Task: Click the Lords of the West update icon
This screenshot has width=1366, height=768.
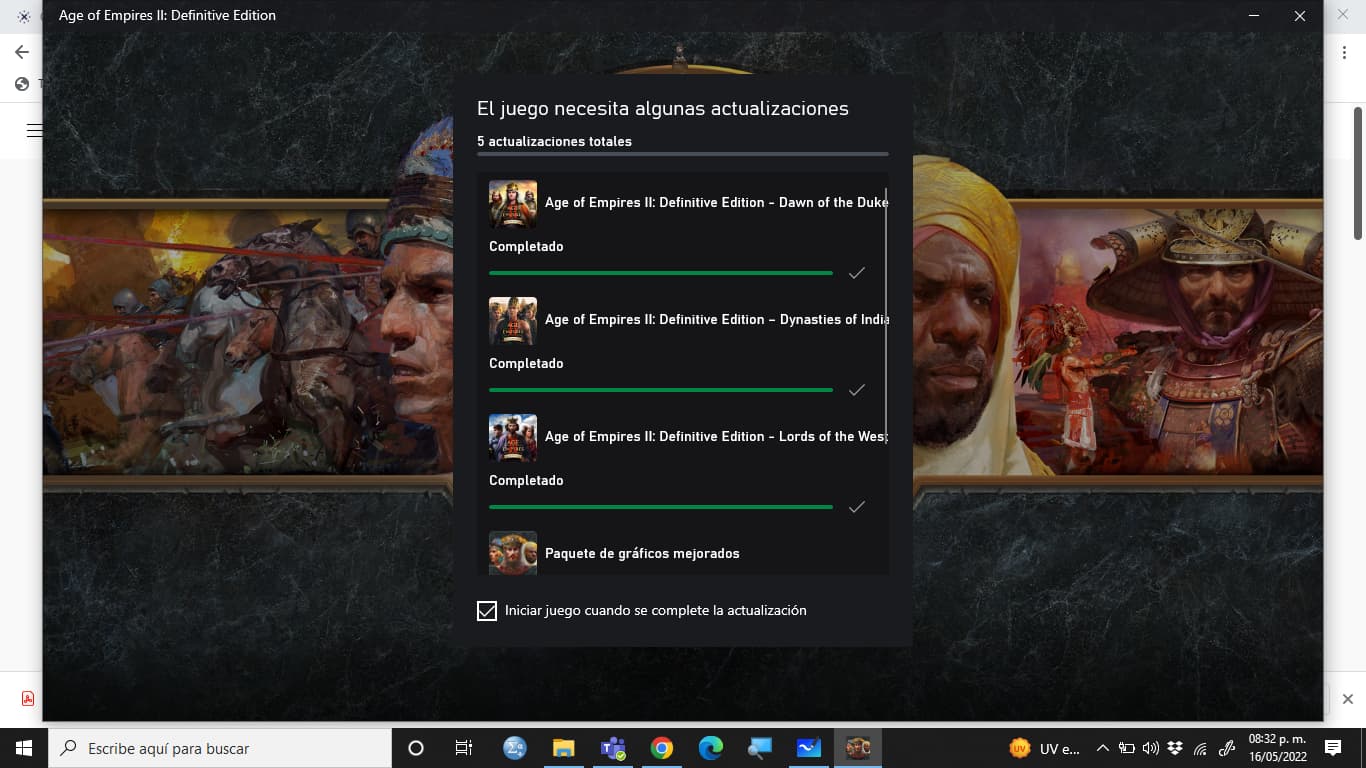Action: tap(512, 438)
